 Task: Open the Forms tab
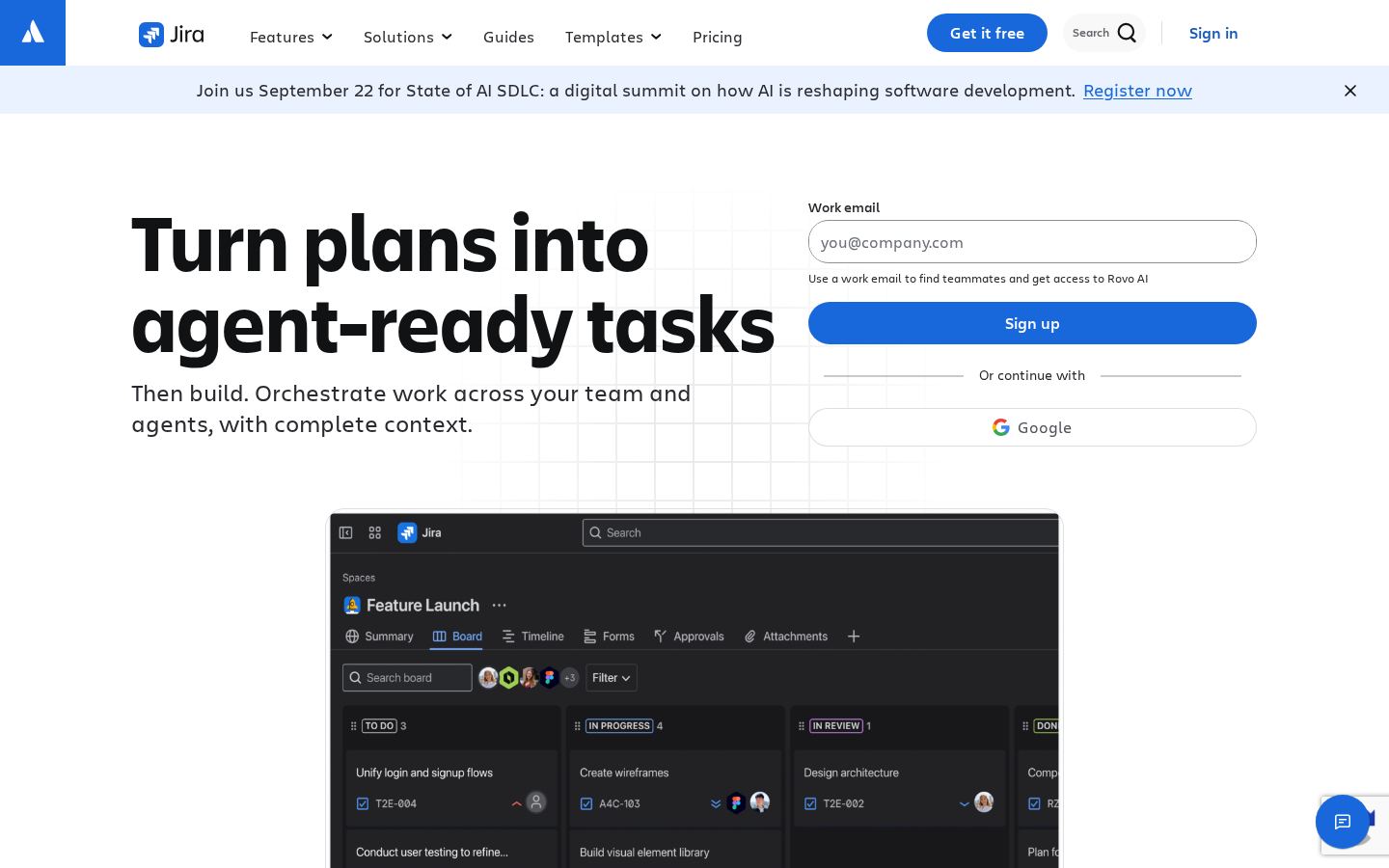[x=609, y=637]
